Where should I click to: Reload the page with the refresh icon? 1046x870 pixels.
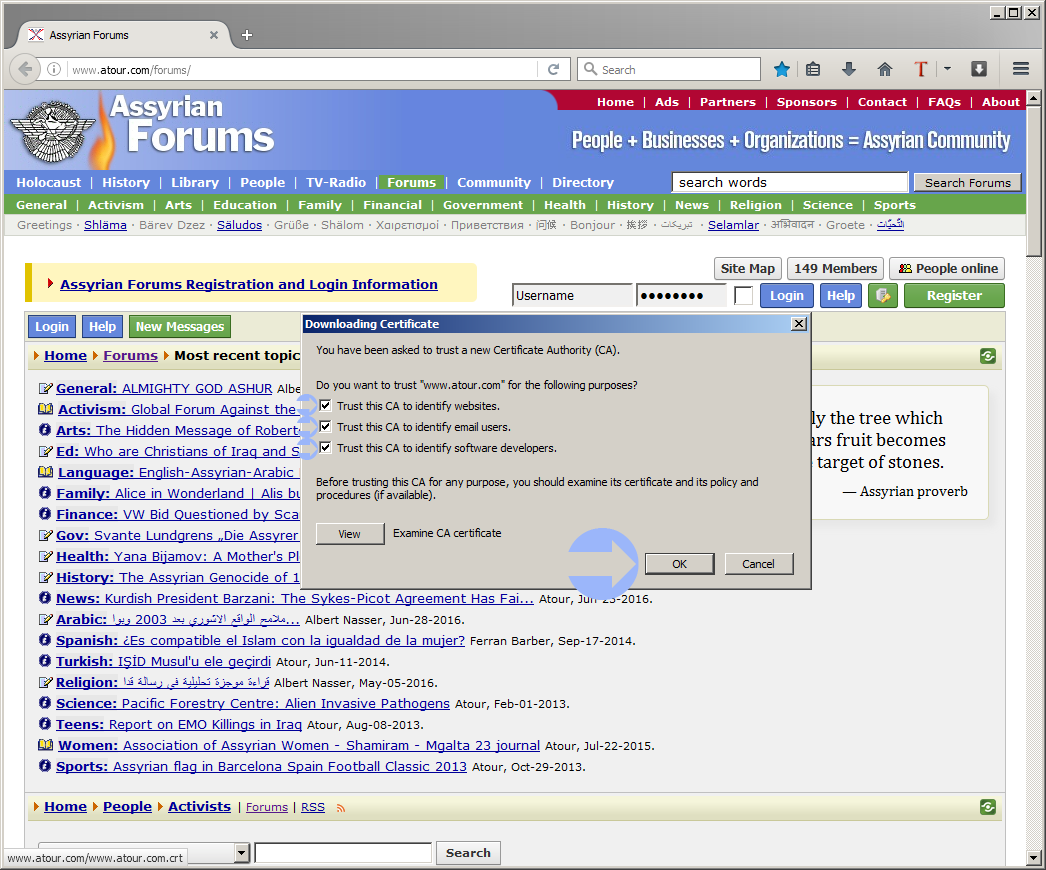553,69
